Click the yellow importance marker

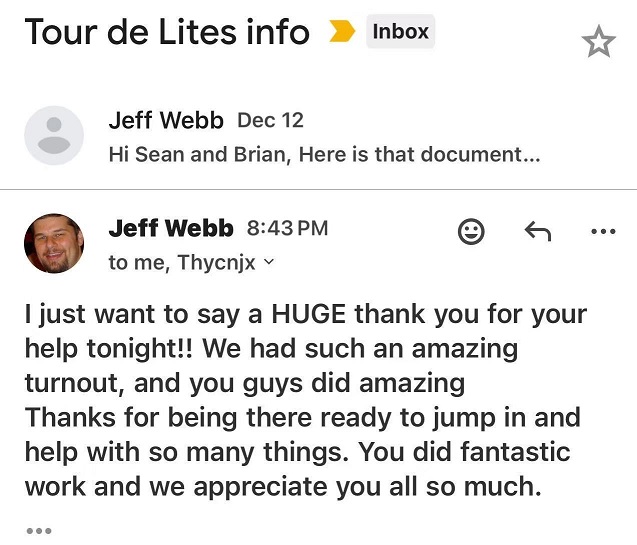[x=342, y=33]
